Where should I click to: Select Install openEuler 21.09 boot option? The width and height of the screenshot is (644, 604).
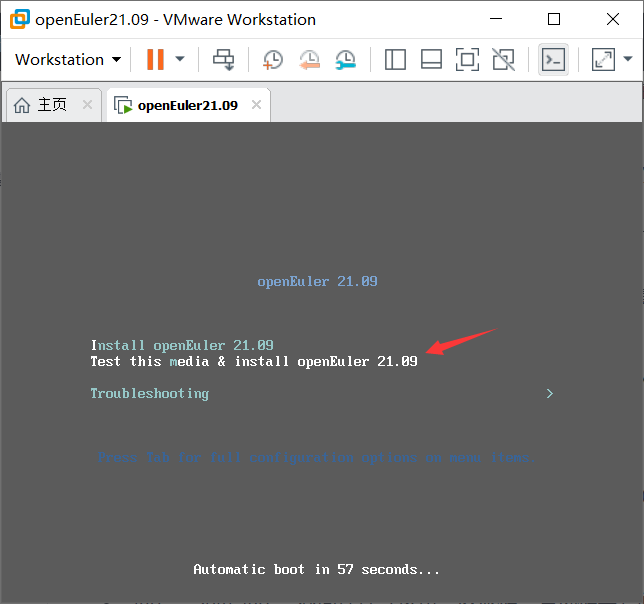[182, 345]
